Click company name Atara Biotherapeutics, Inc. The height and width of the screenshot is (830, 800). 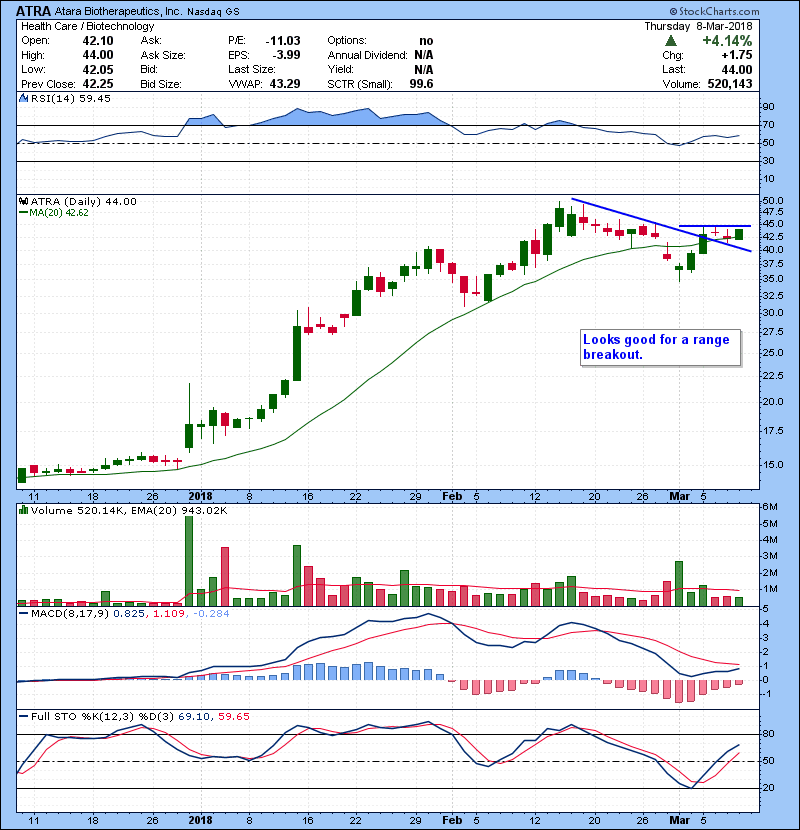click(x=119, y=11)
